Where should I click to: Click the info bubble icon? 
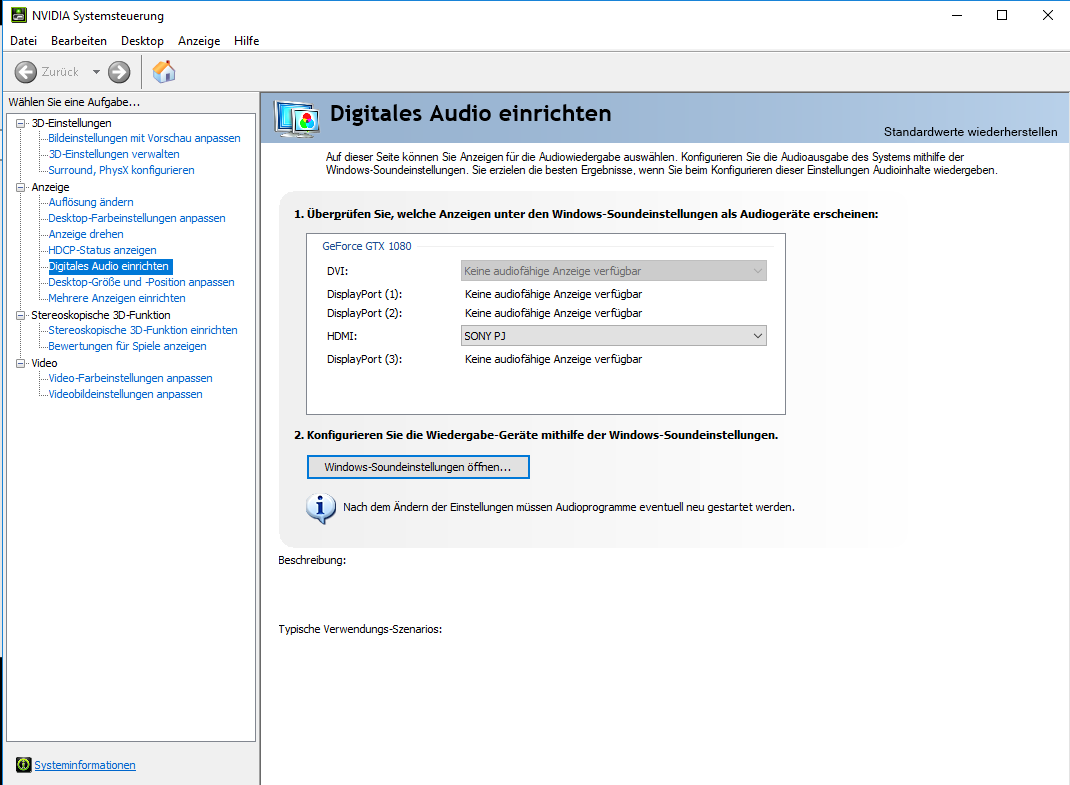tap(321, 509)
